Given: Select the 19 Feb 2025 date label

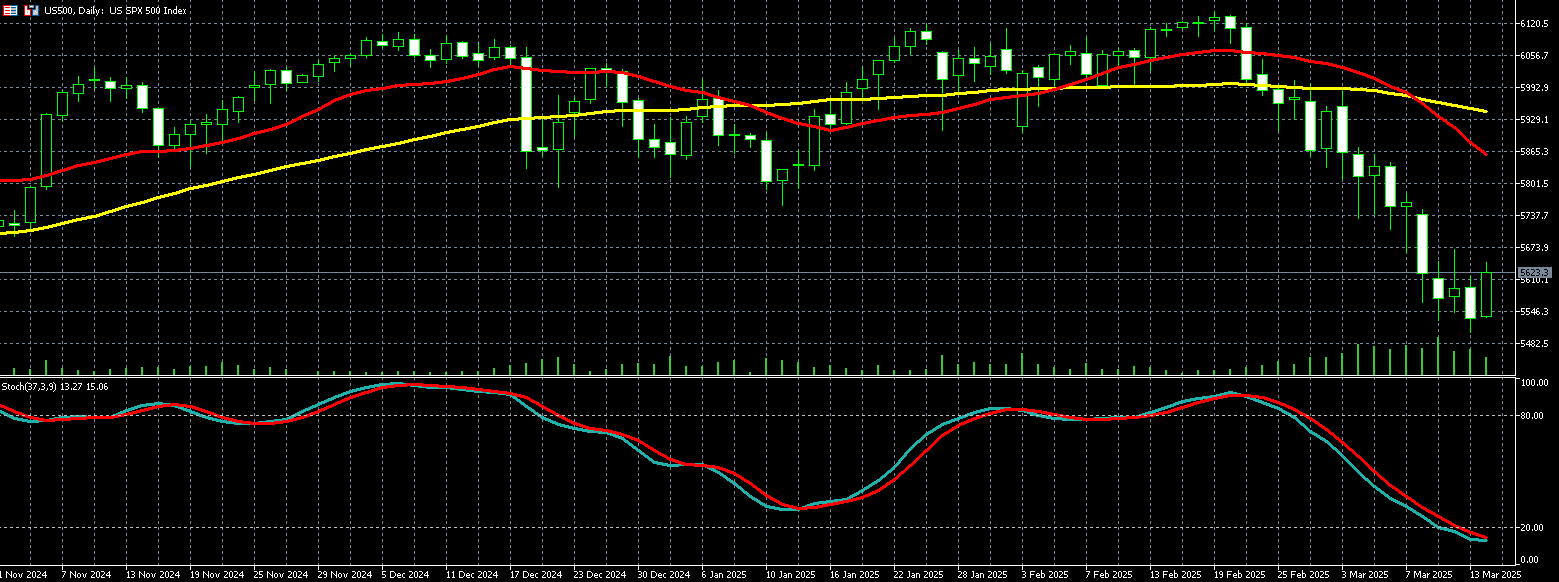Looking at the screenshot, I should pyautogui.click(x=1237, y=575).
